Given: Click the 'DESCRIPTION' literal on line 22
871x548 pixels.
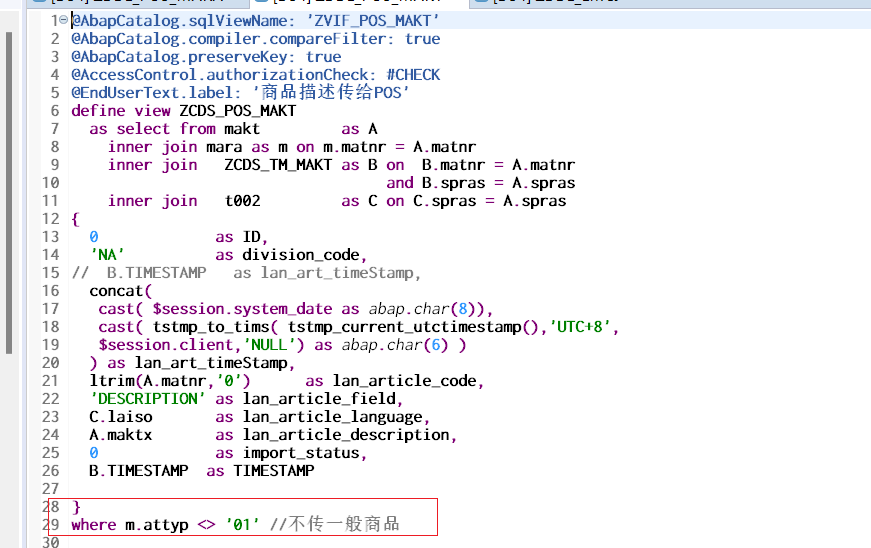Looking at the screenshot, I should point(148,399).
